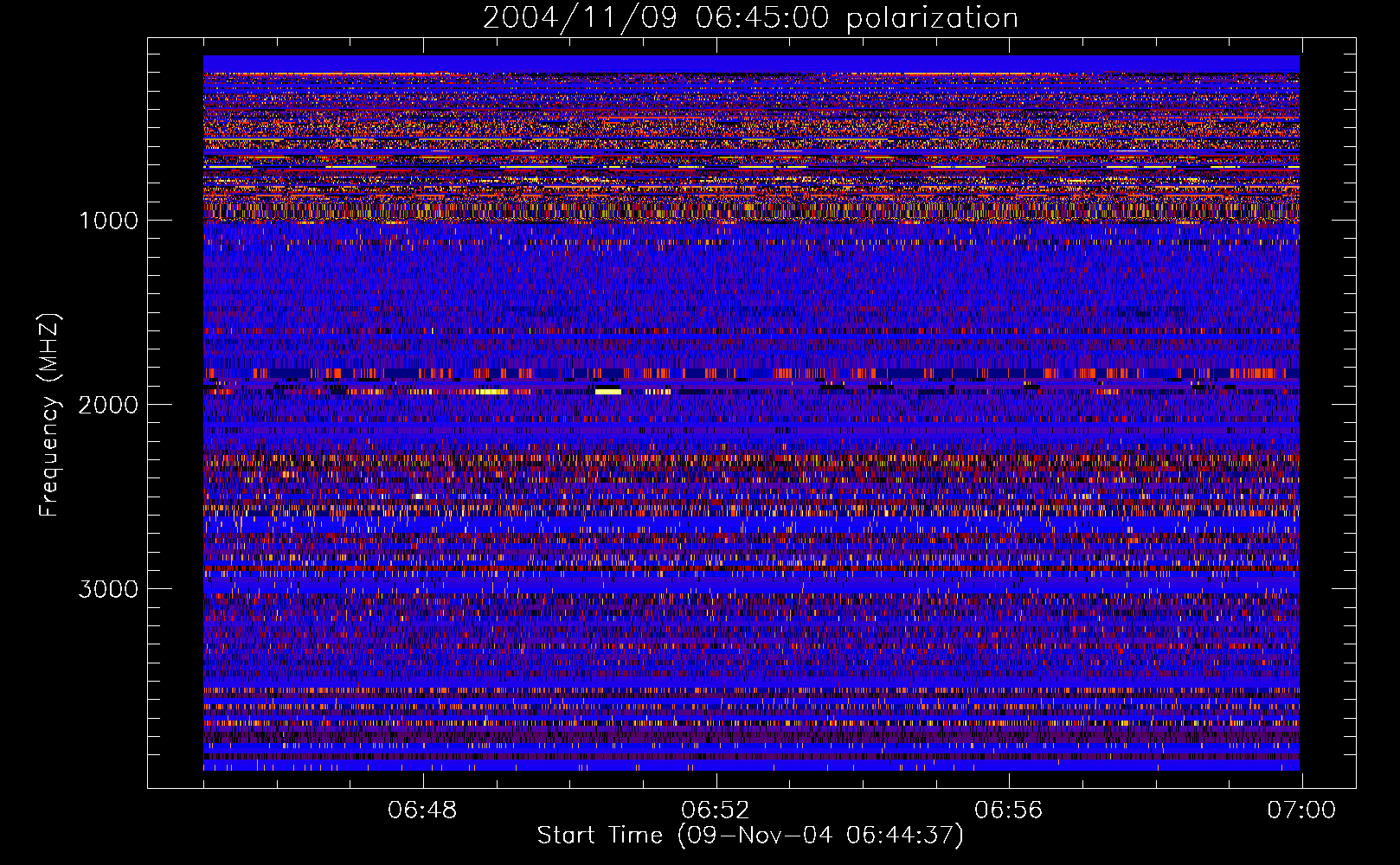Click the 06:52 time tick label
The height and width of the screenshot is (865, 1400).
click(716, 811)
